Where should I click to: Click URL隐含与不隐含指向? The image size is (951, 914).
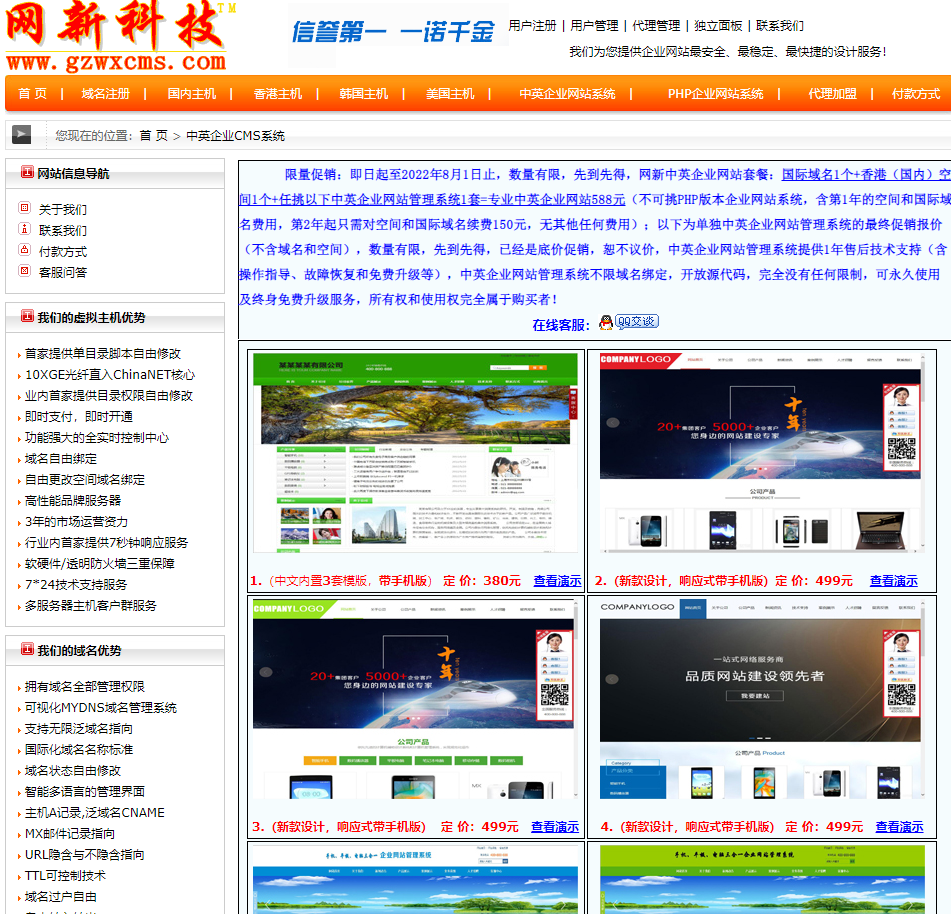point(85,855)
